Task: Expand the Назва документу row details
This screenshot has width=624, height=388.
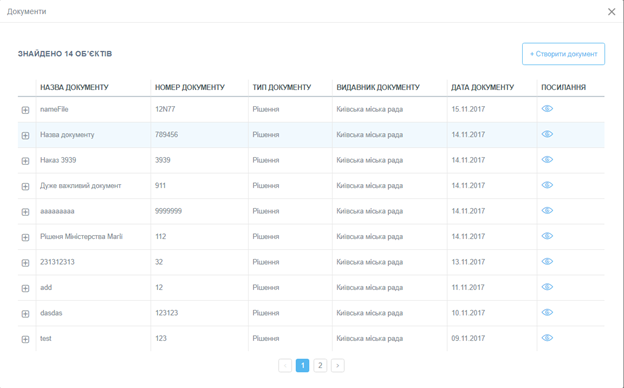Action: pos(25,136)
